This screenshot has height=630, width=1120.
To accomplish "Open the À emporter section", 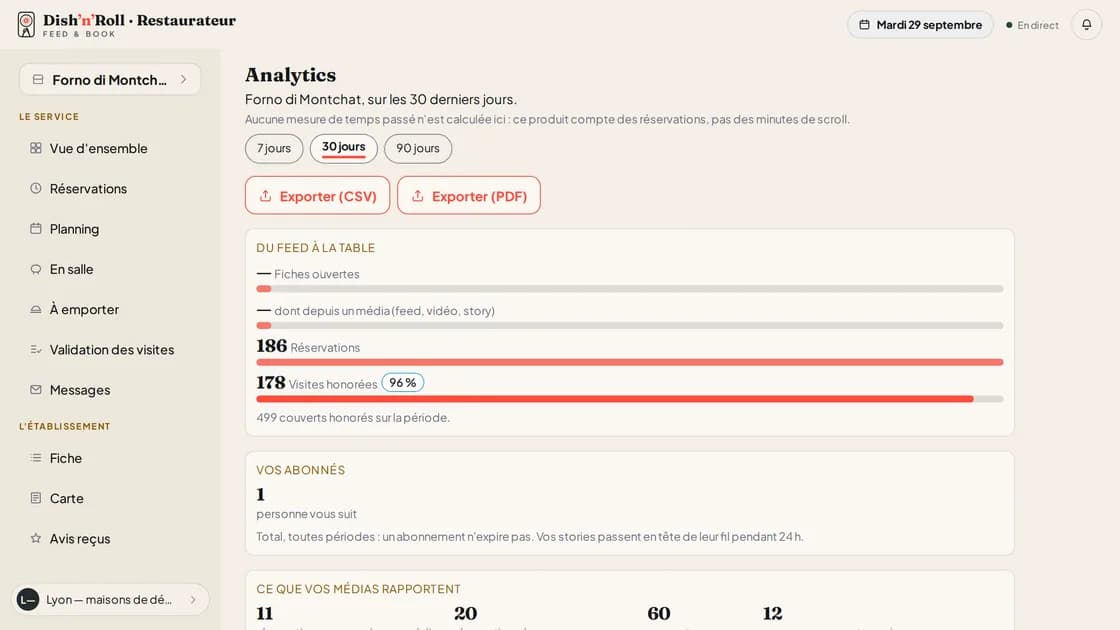I will click(110, 309).
